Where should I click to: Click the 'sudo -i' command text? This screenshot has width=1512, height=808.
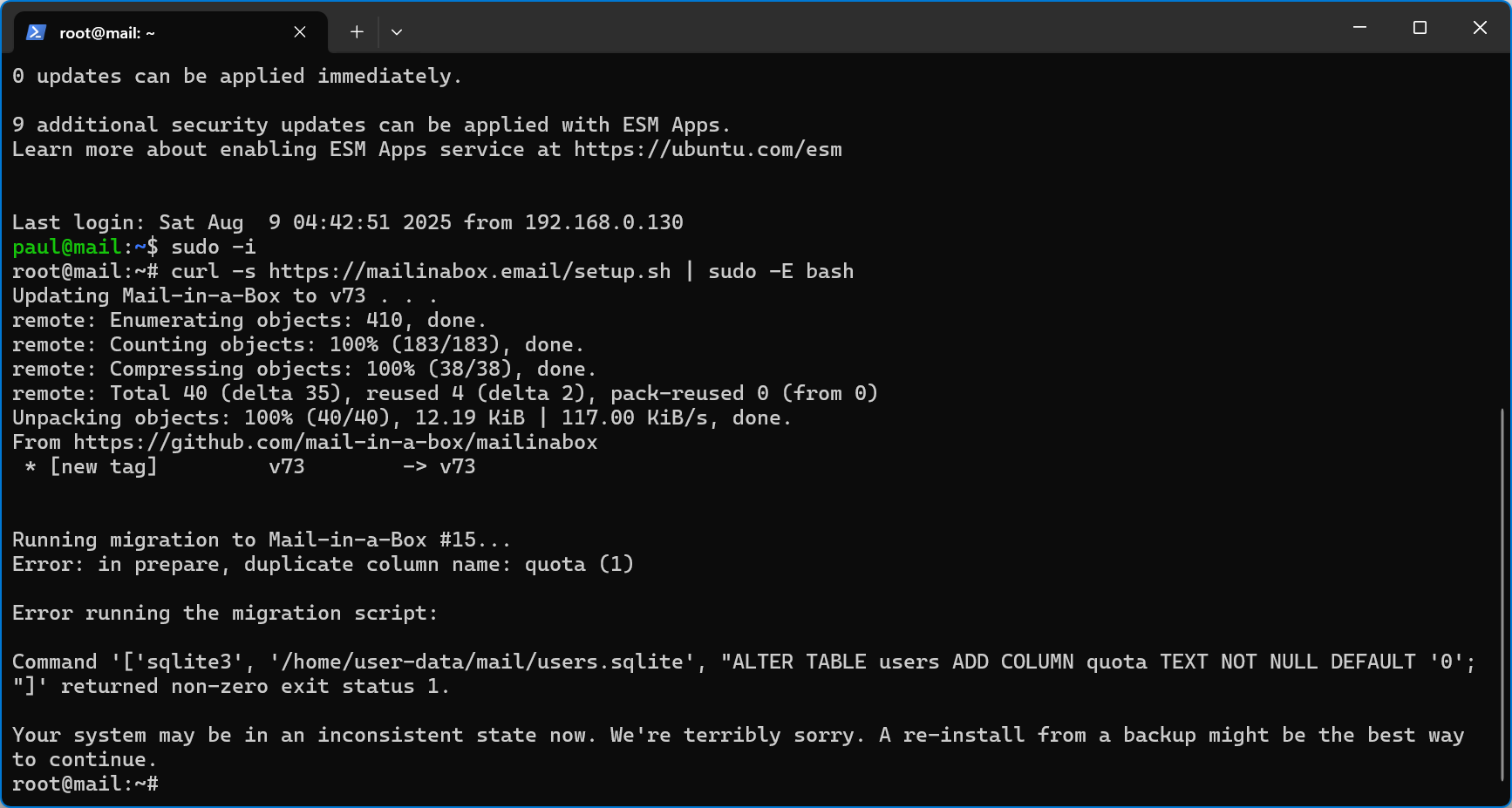click(x=214, y=247)
